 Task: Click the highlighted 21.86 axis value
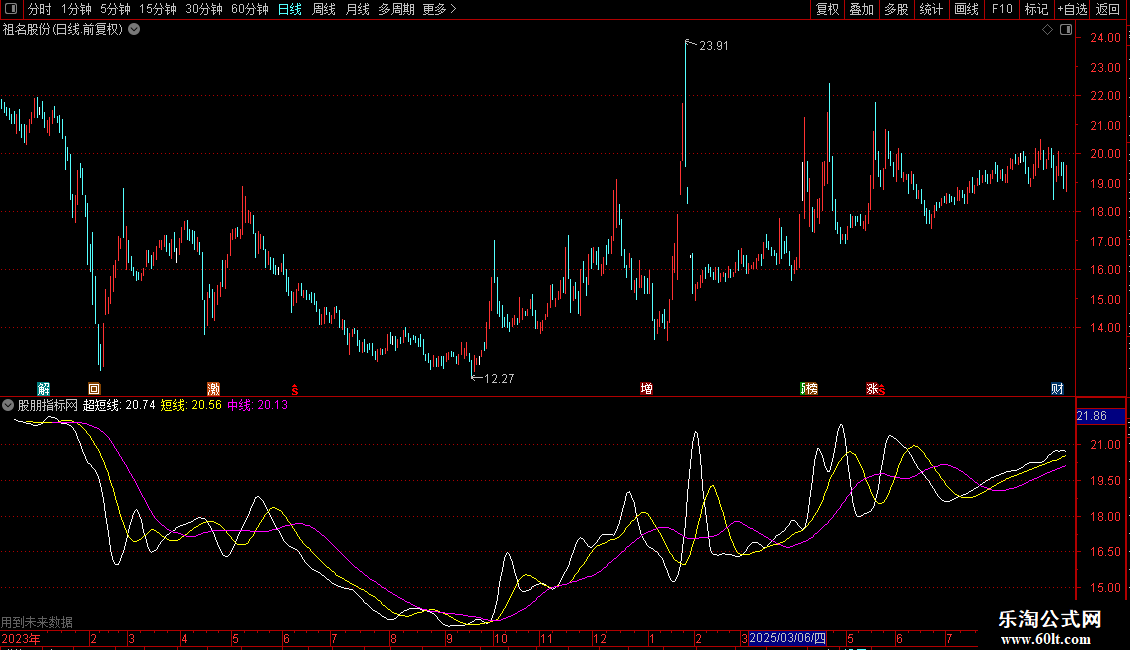1100,416
